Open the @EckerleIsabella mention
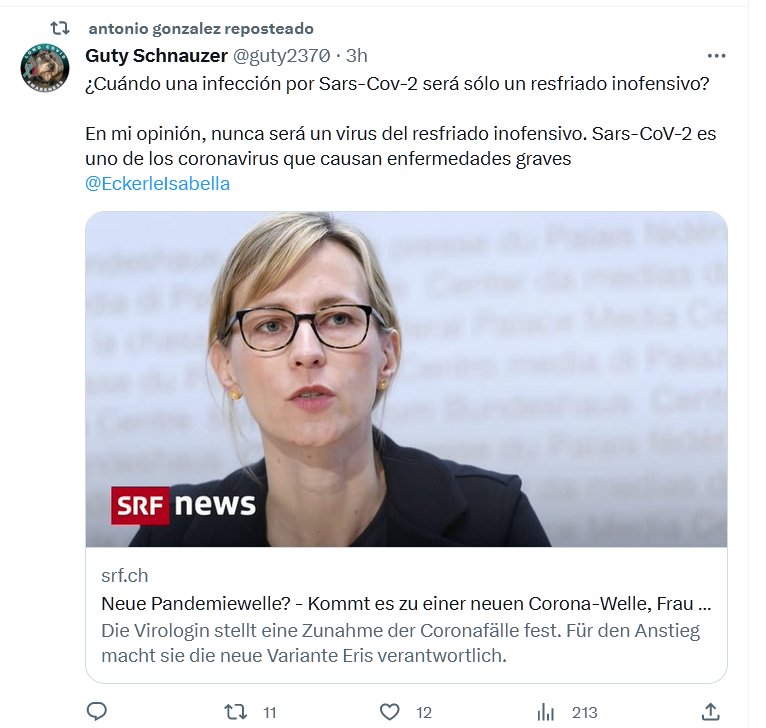Image resolution: width=766 pixels, height=728 pixels. point(158,184)
